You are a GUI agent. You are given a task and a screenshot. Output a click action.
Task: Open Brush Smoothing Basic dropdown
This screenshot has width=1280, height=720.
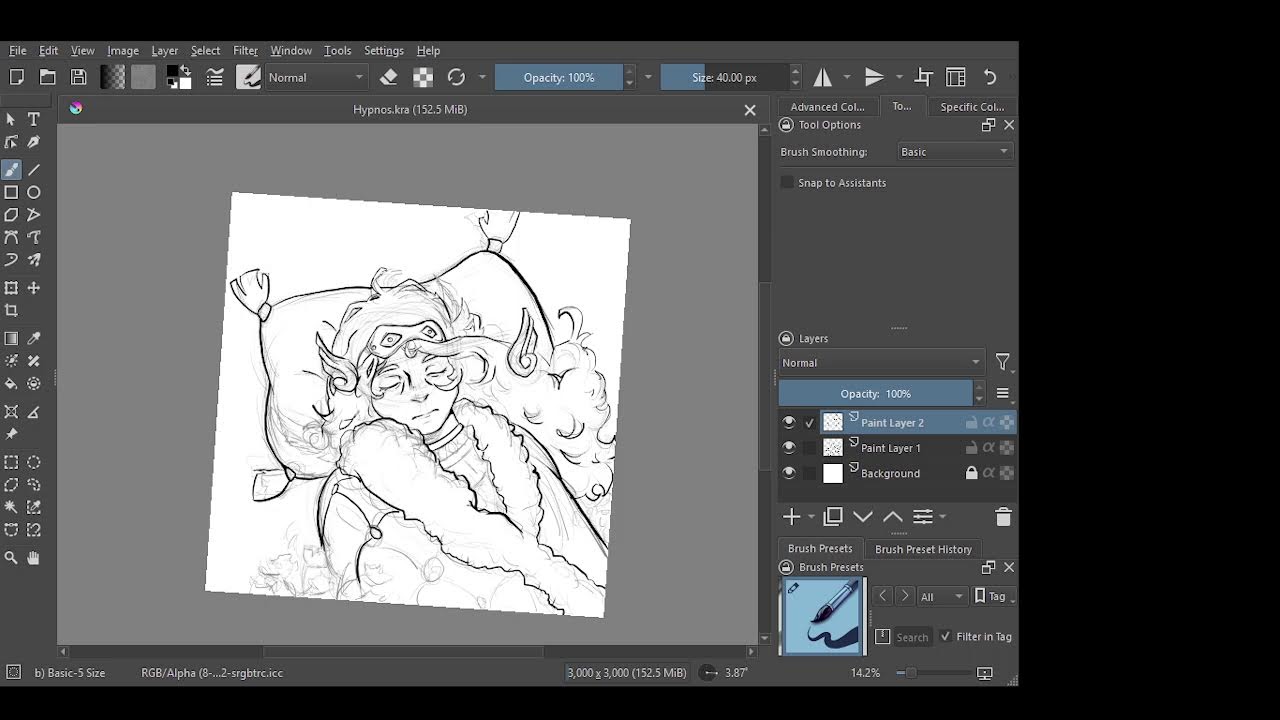tap(955, 152)
